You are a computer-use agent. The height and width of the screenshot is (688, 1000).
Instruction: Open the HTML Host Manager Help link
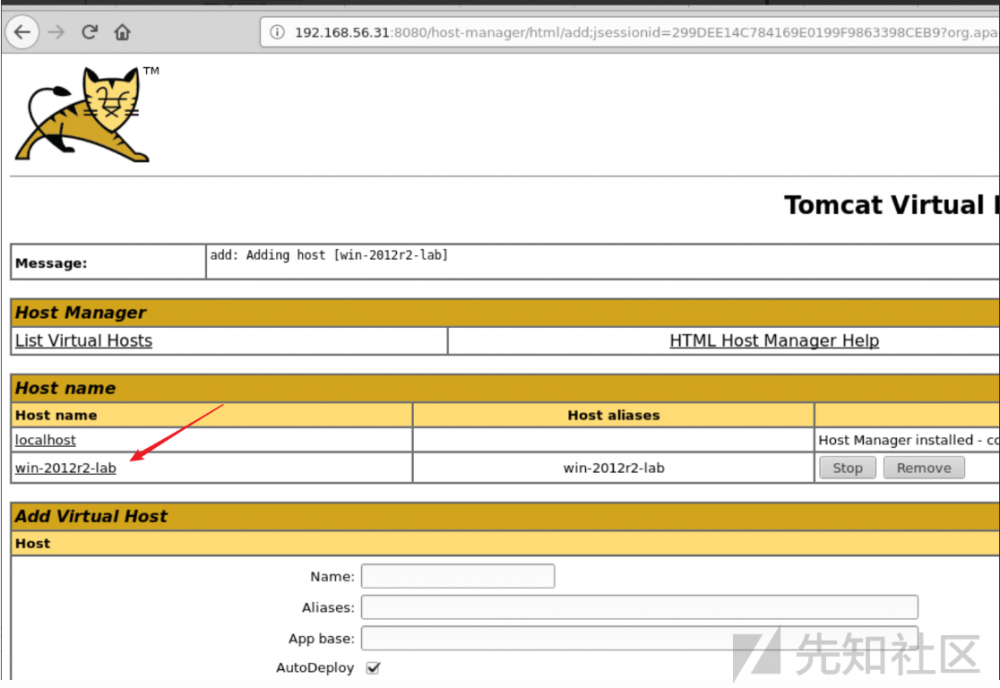[x=774, y=340]
